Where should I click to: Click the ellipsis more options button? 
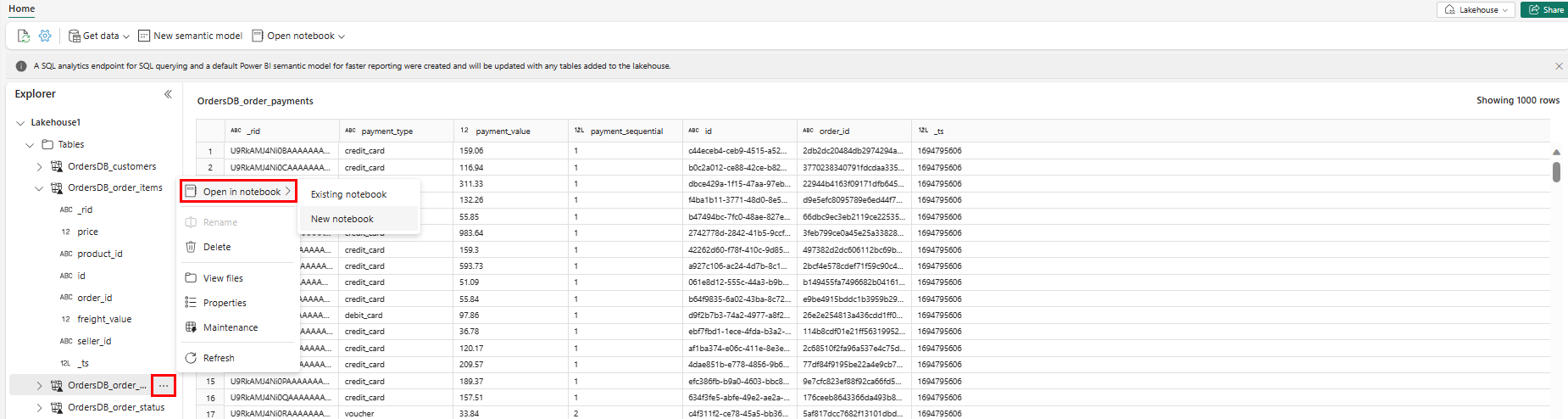tap(164, 386)
